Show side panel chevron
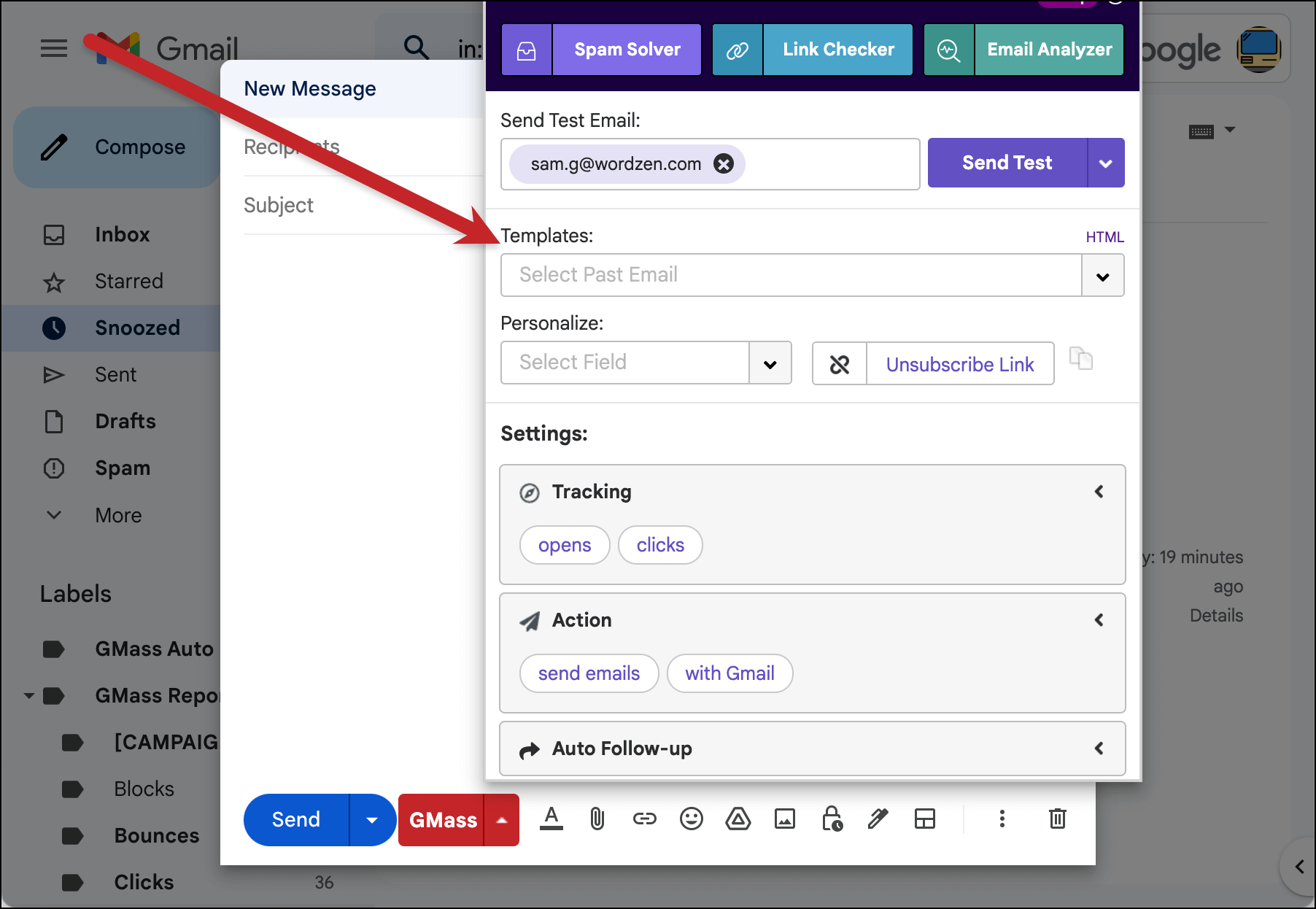The image size is (1316, 909). point(1299,867)
